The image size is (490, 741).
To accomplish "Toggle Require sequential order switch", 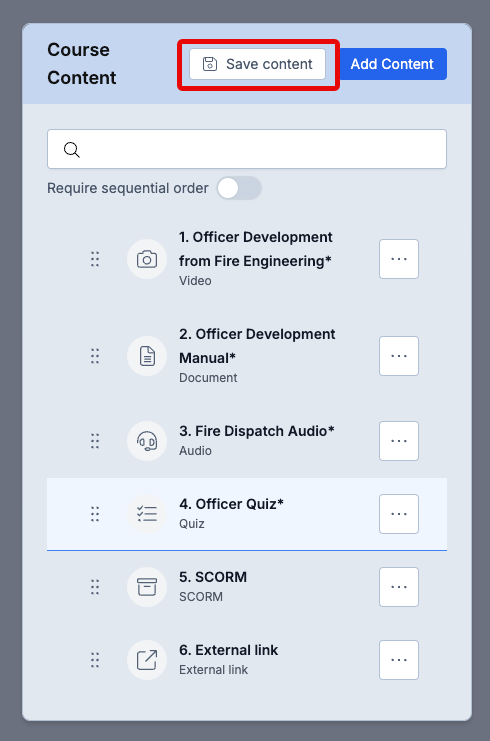I will click(239, 189).
